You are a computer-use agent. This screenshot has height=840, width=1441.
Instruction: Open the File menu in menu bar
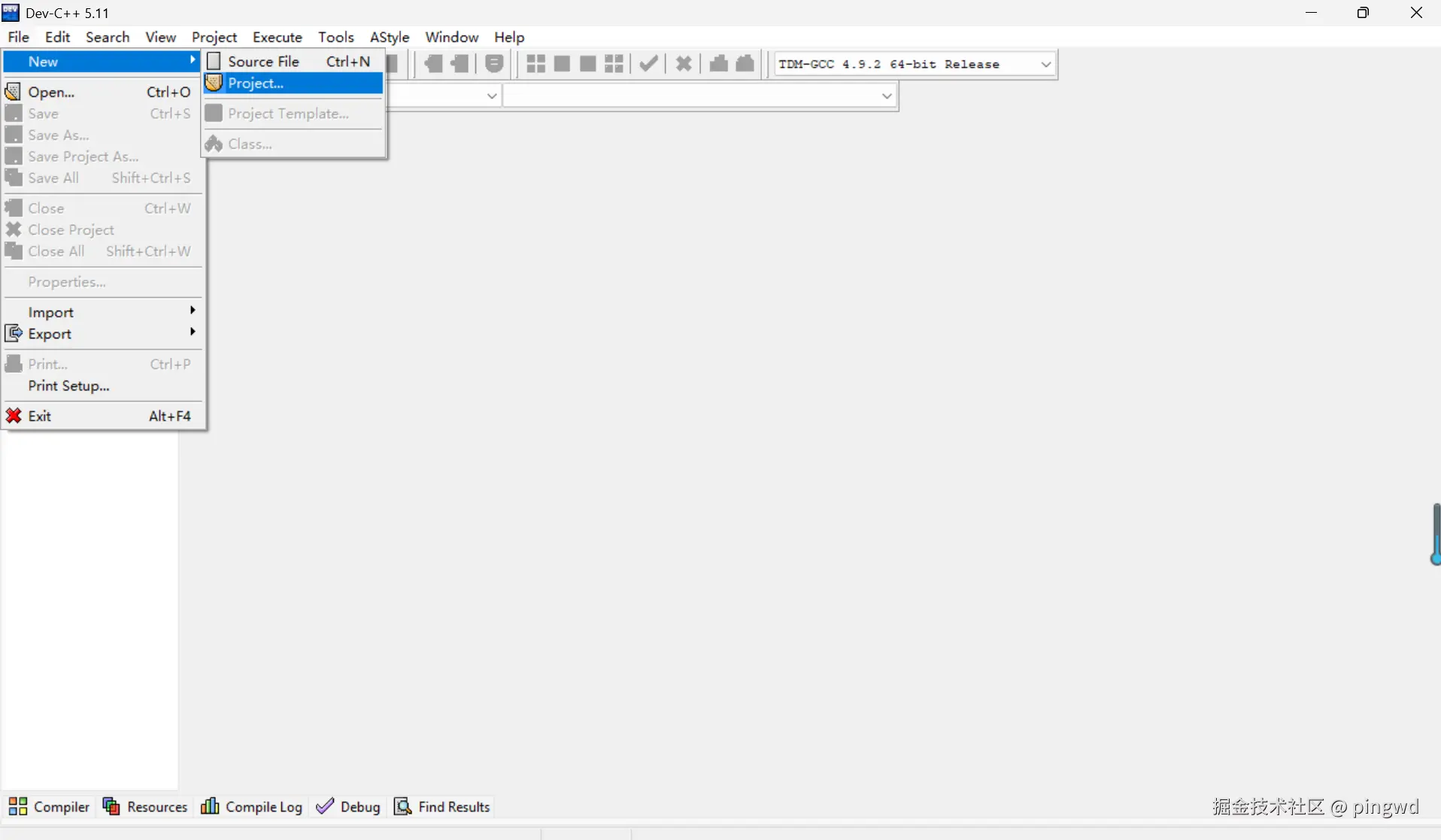coord(18,37)
